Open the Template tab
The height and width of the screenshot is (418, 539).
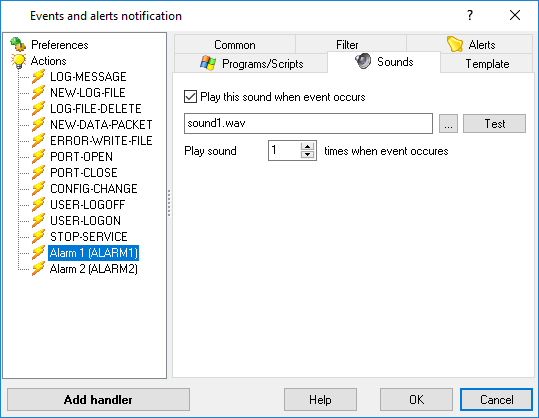(487, 64)
